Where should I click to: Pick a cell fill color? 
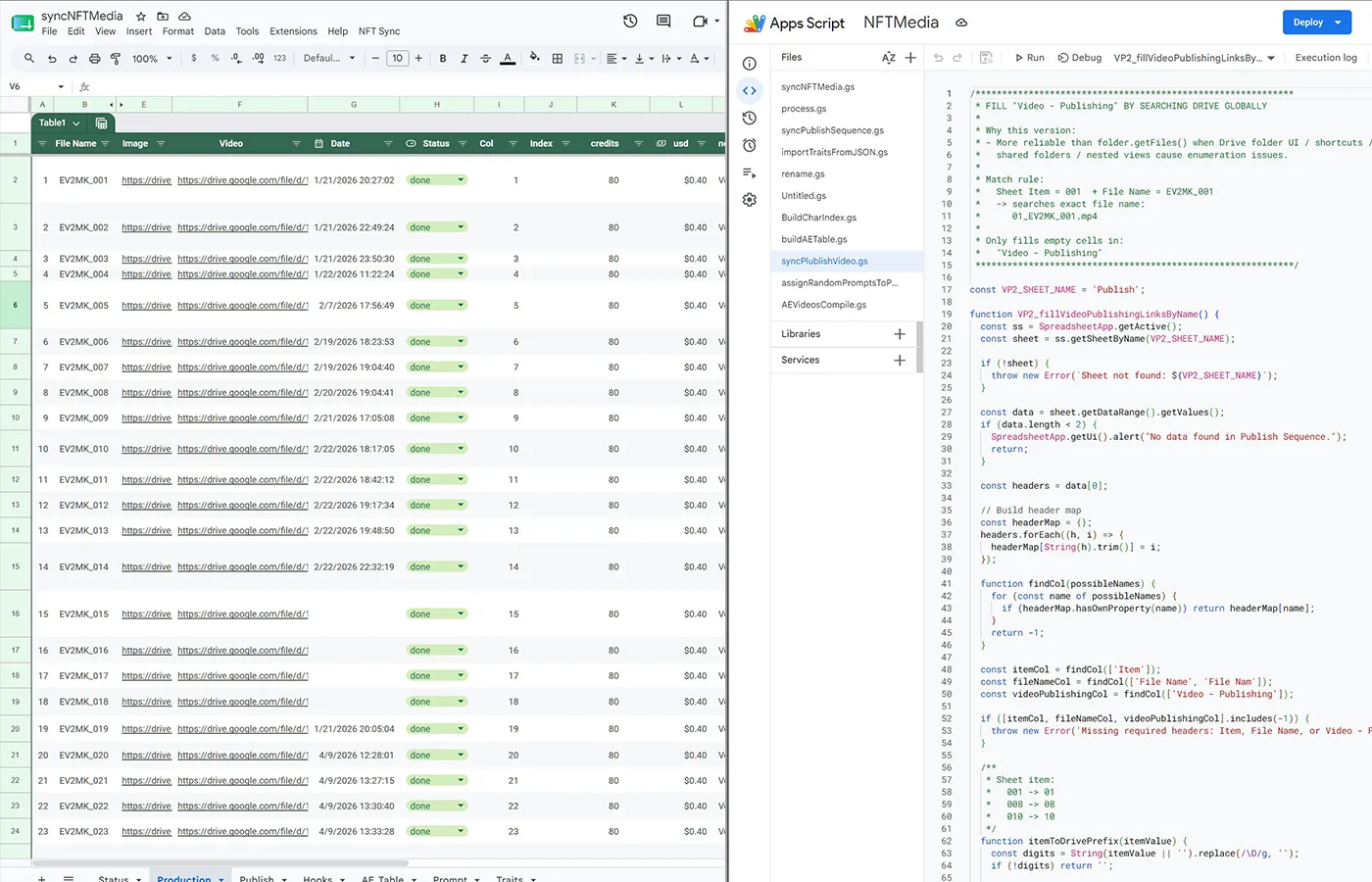534,59
